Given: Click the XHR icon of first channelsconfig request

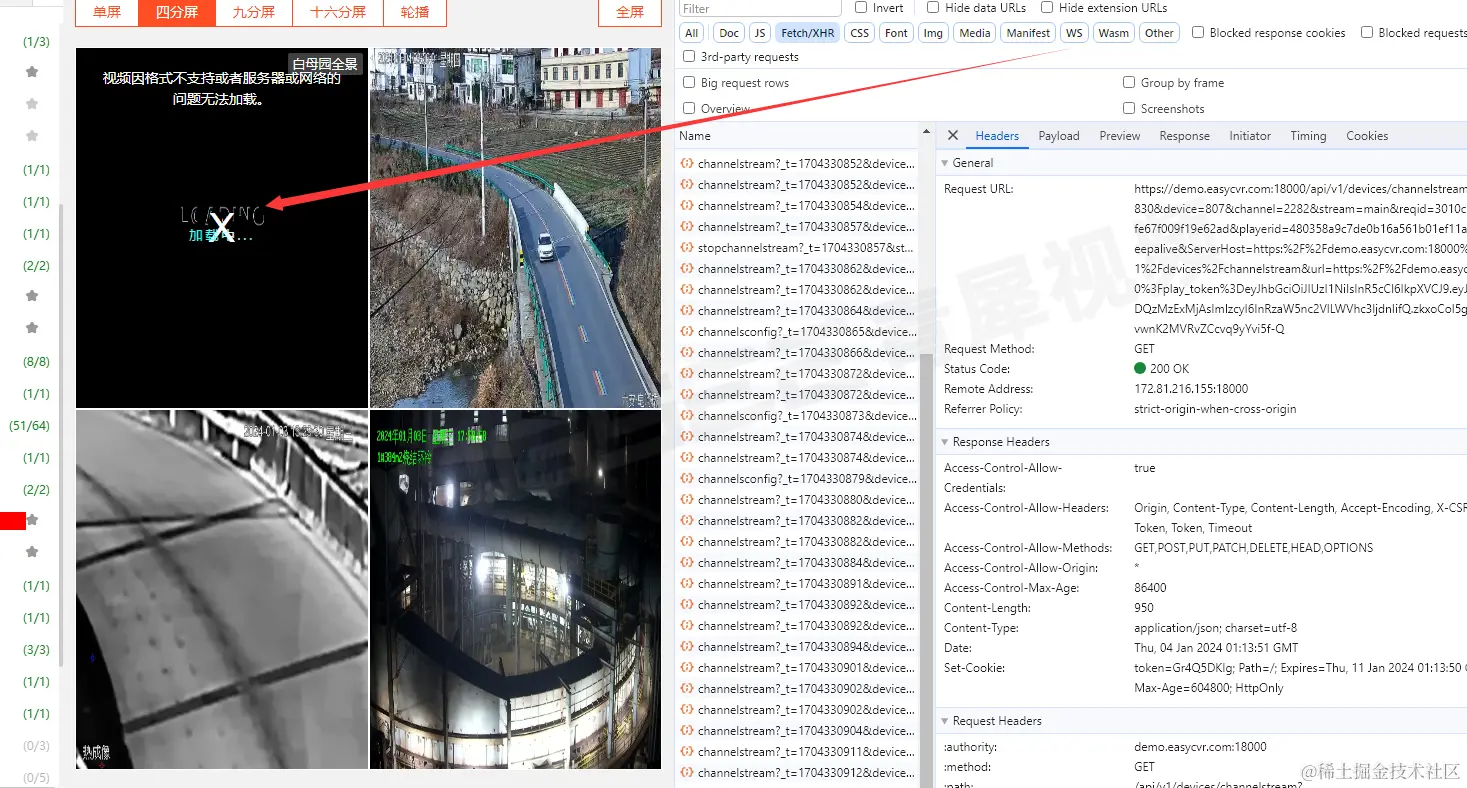Looking at the screenshot, I should [x=687, y=332].
